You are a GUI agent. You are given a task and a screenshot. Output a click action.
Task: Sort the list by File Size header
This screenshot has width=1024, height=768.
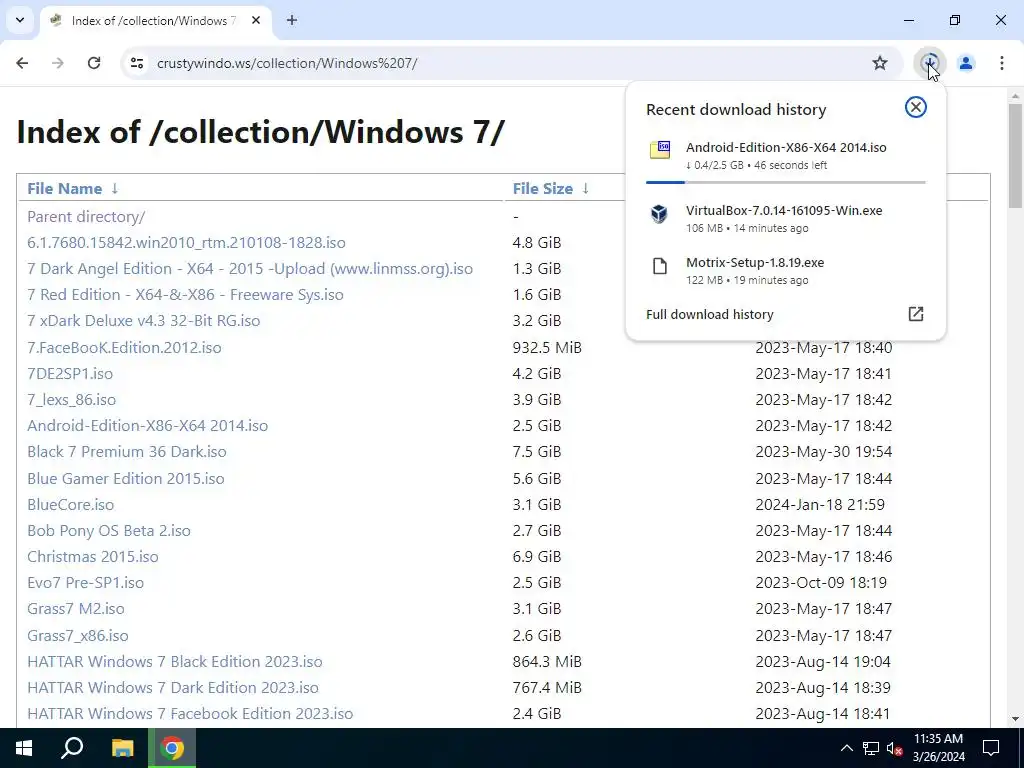click(543, 189)
